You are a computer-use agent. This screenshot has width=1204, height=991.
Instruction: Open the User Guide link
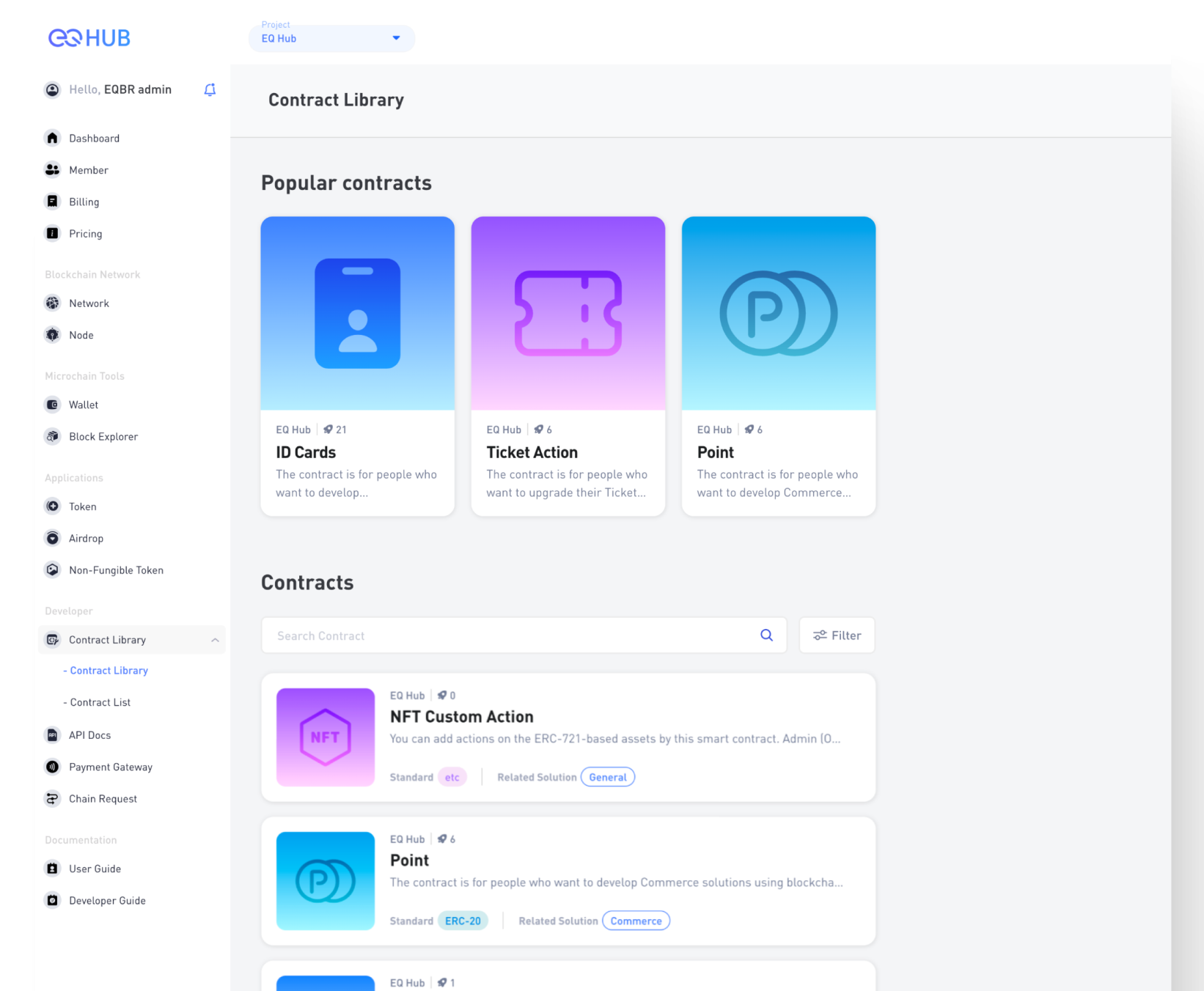point(95,869)
